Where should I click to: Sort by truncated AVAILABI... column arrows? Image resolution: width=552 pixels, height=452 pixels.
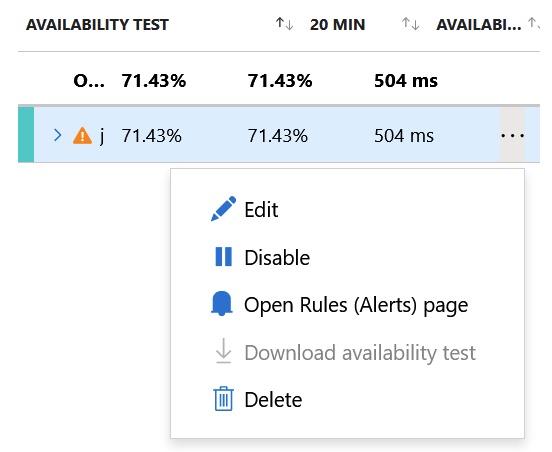pos(533,24)
